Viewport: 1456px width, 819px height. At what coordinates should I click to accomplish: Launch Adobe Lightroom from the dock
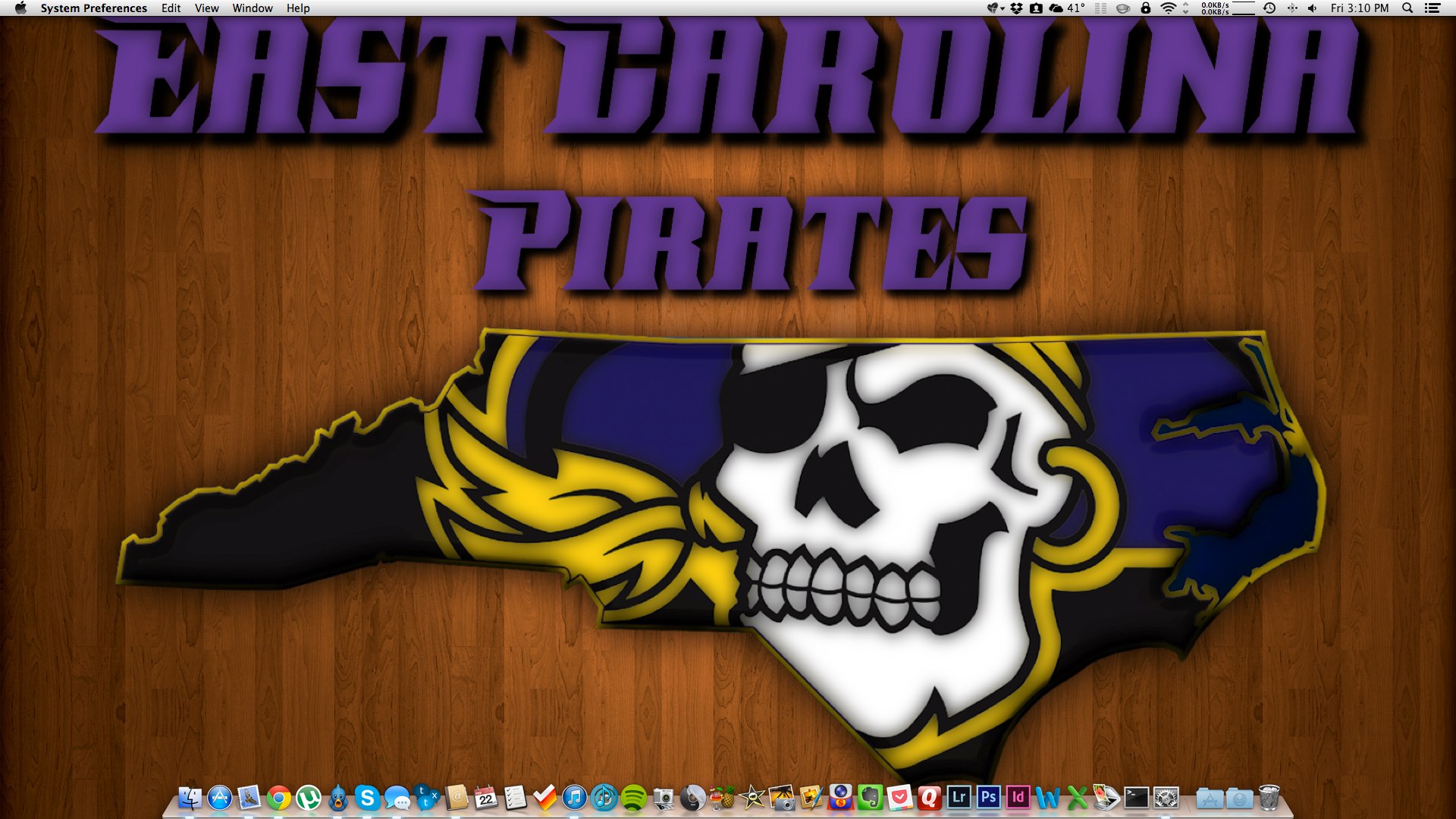[x=959, y=797]
